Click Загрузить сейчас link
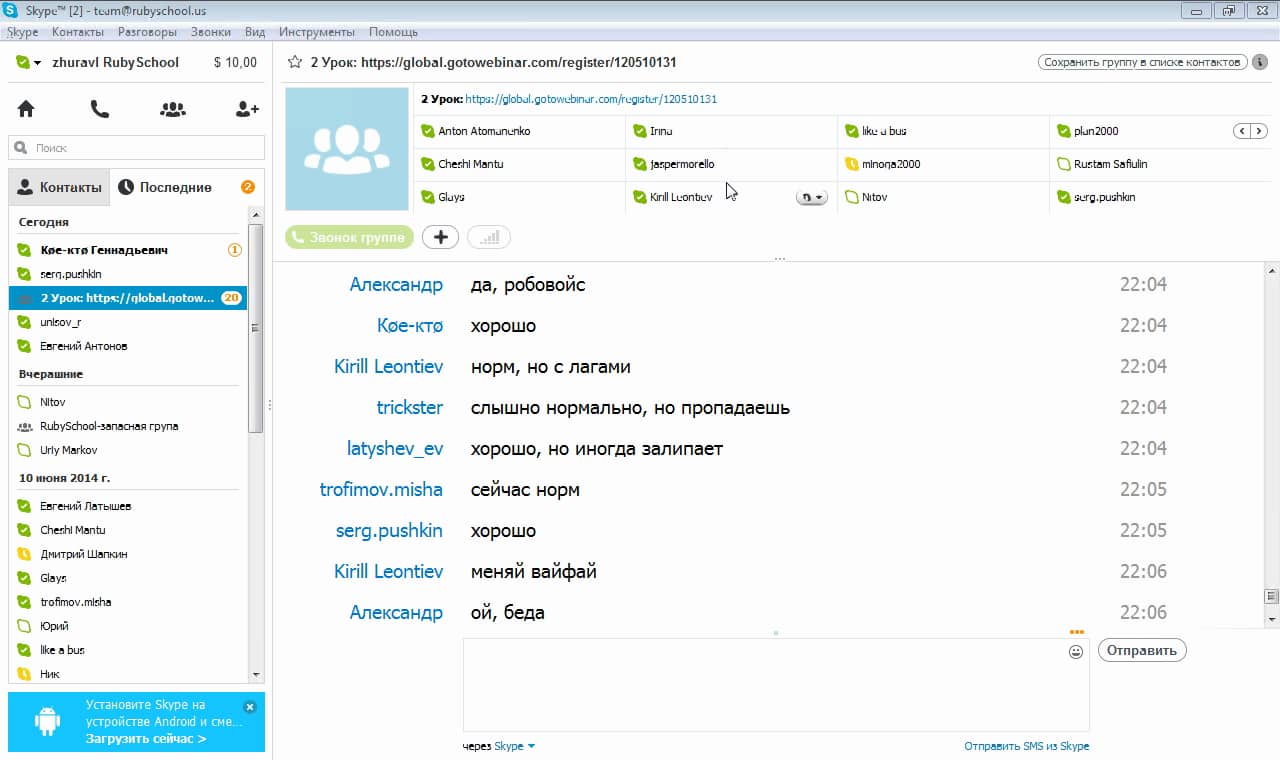Image resolution: width=1280 pixels, height=760 pixels. click(146, 739)
